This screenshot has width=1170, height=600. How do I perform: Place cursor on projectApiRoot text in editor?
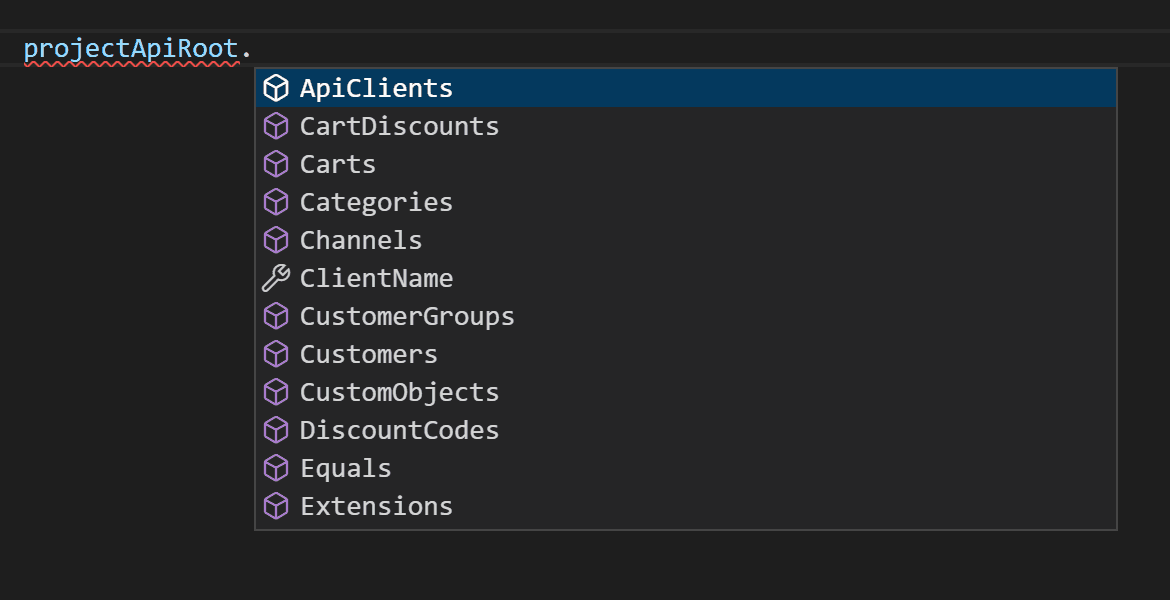point(131,48)
